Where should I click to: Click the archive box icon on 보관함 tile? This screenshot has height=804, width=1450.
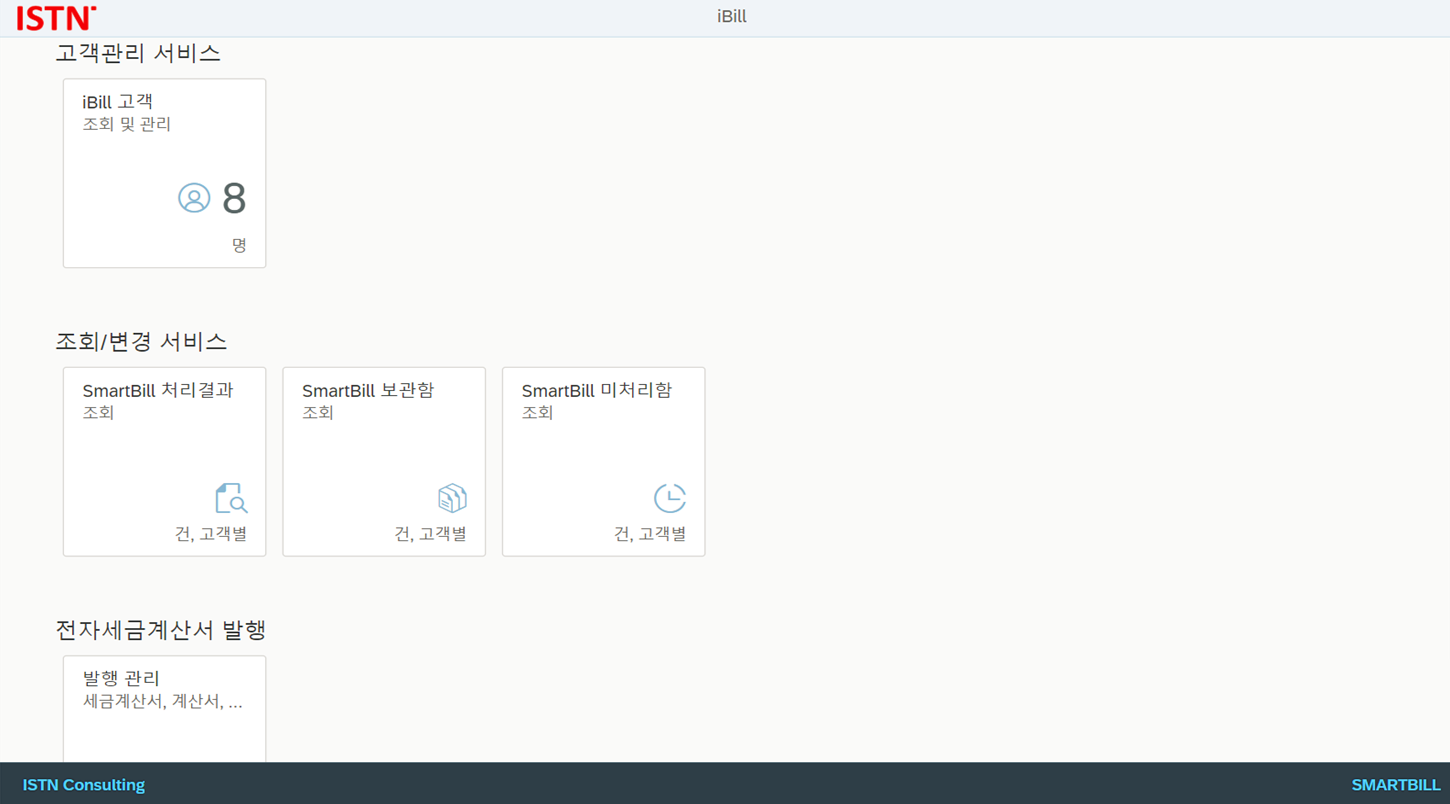(x=452, y=498)
